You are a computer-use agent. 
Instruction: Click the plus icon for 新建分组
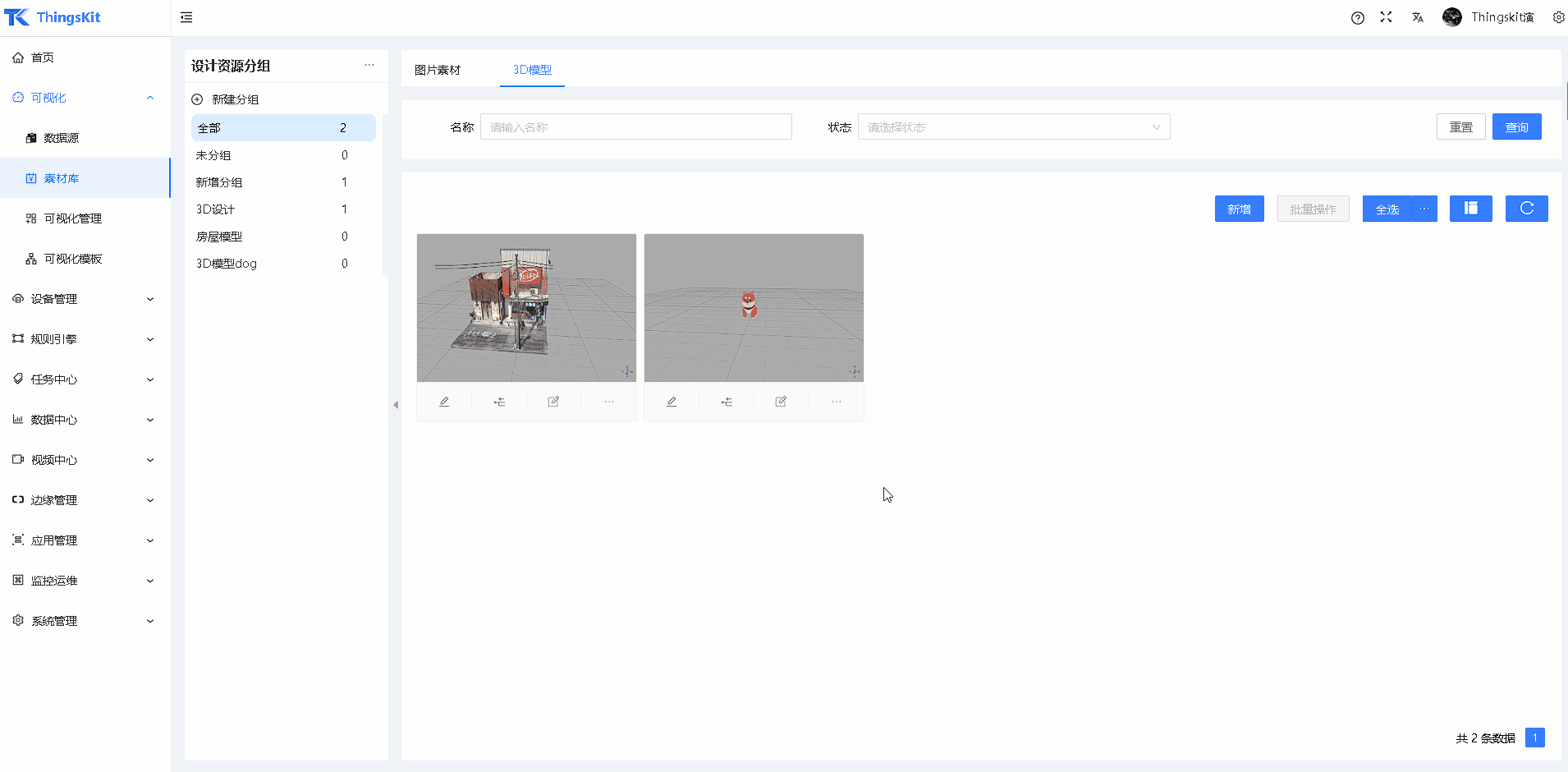click(197, 99)
